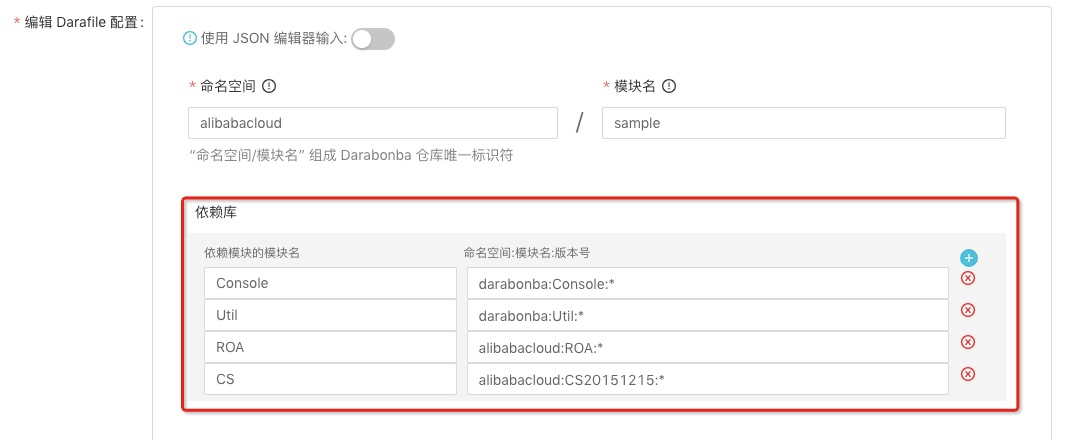1077x440 pixels.
Task: Click the darabonba:Util:* input field
Action: (707, 315)
